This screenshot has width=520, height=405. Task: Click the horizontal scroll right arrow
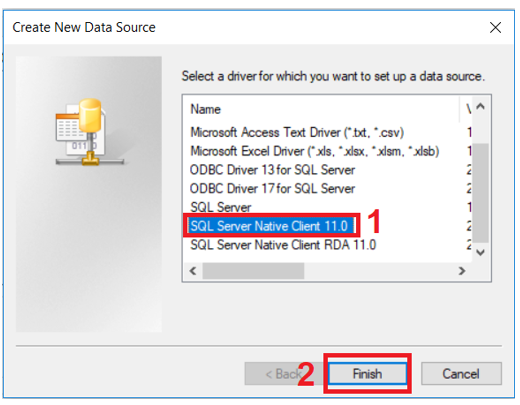tap(462, 271)
